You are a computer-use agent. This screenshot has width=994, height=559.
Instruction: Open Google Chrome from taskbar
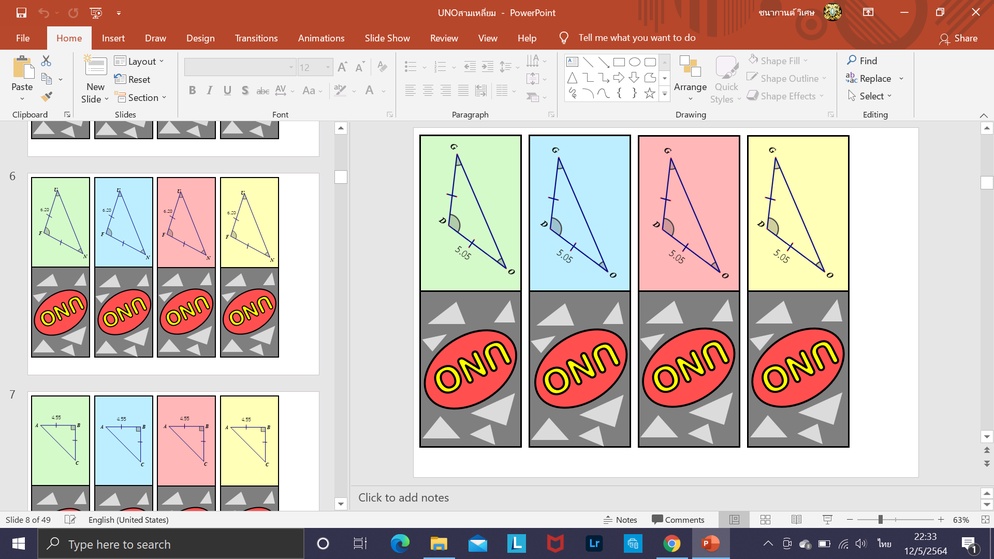pos(672,544)
